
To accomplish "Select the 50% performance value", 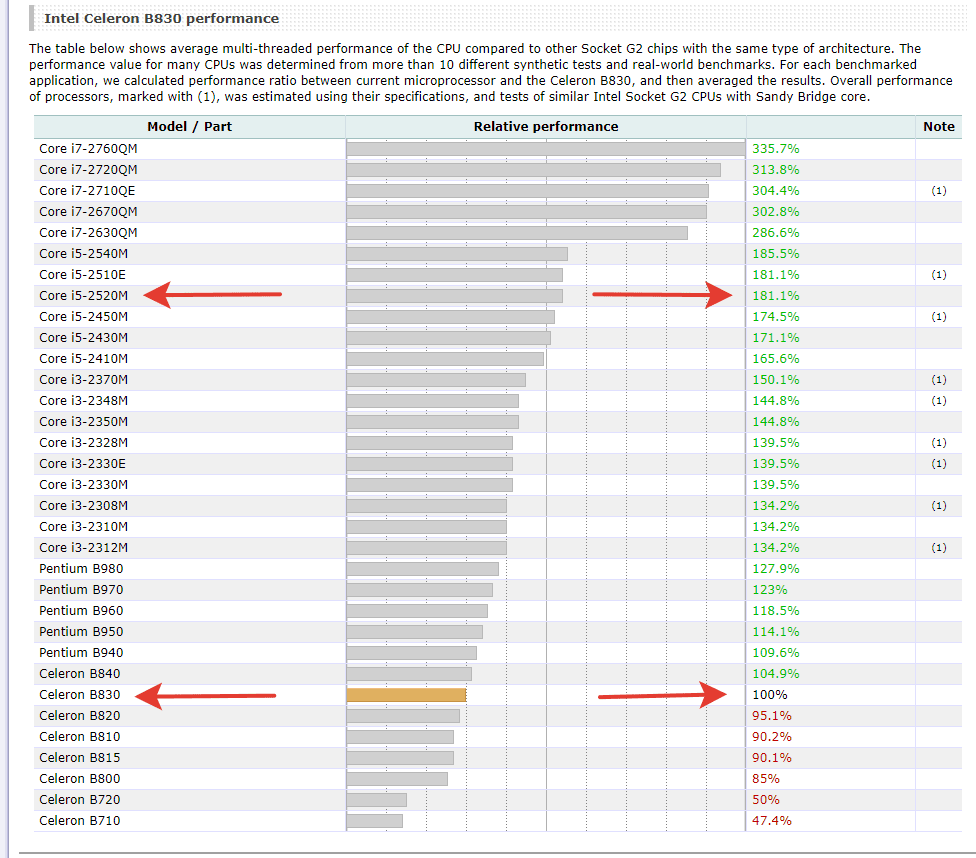I will (x=766, y=800).
